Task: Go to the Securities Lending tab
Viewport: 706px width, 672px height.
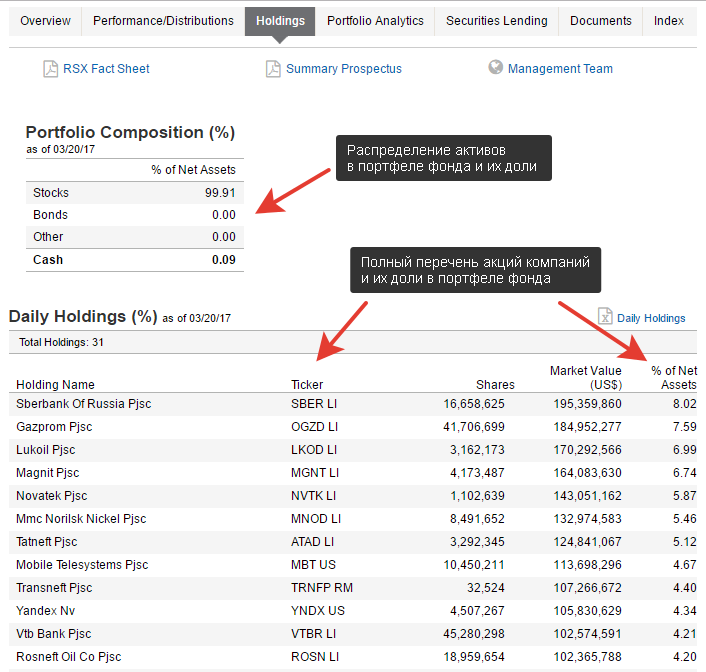Action: [x=497, y=21]
